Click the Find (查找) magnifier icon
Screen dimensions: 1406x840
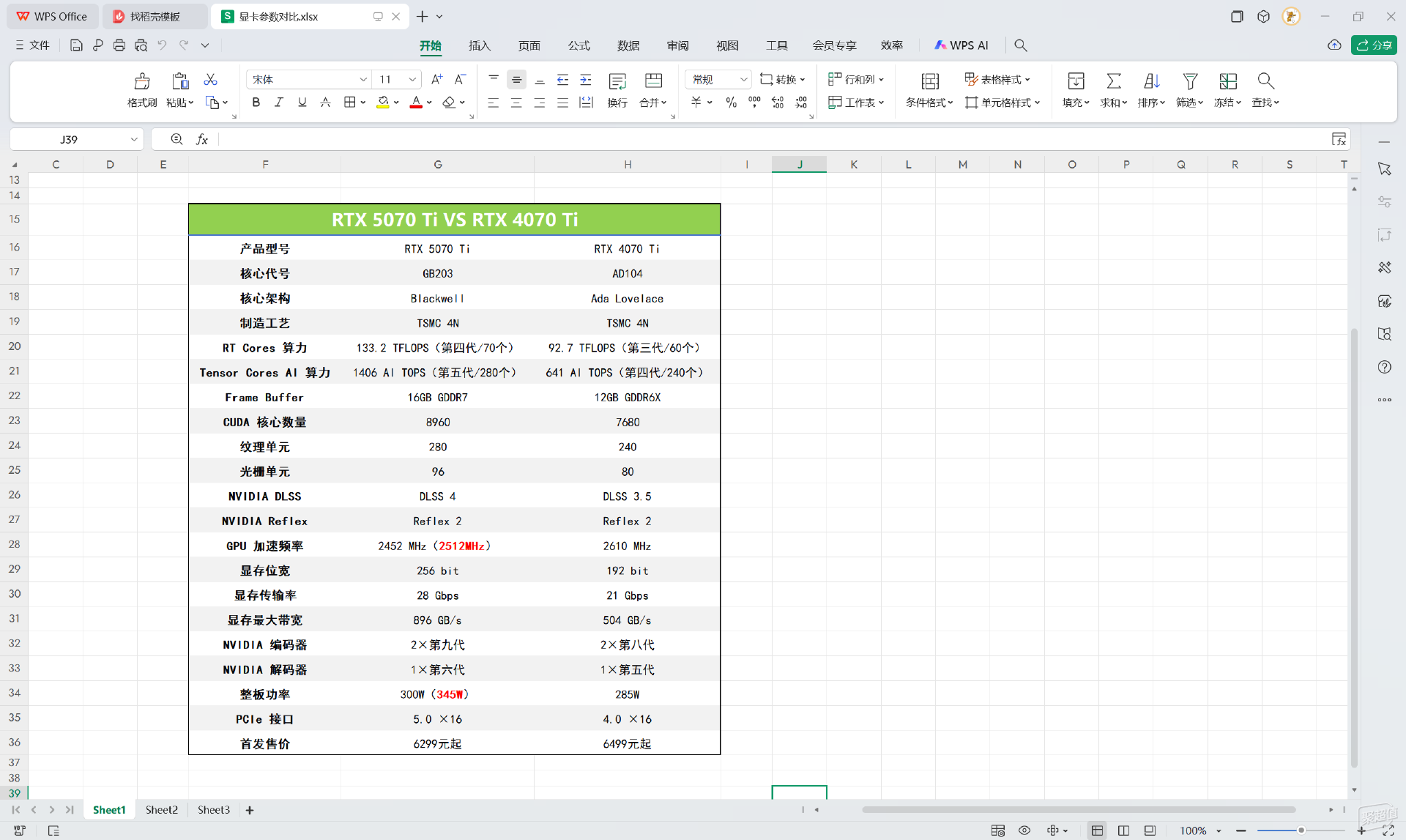[x=1265, y=81]
